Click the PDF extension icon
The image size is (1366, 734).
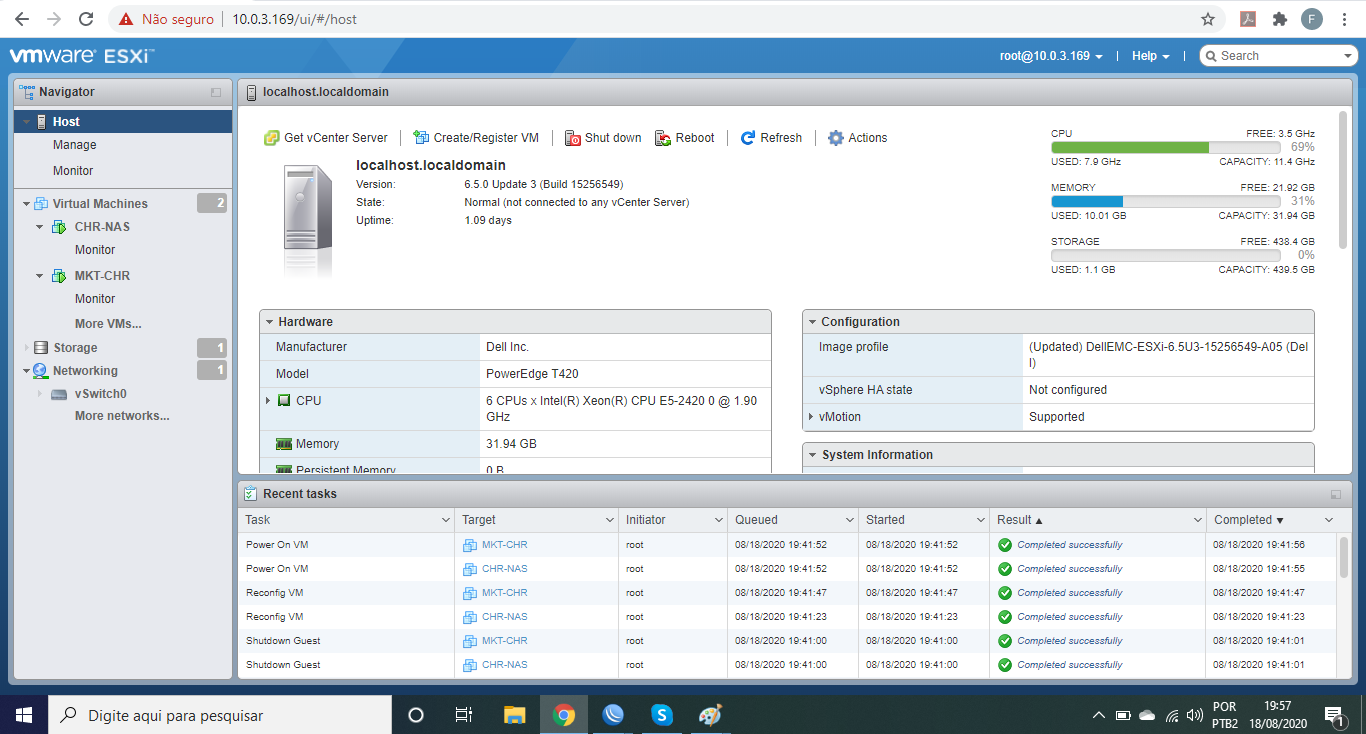point(1247,19)
